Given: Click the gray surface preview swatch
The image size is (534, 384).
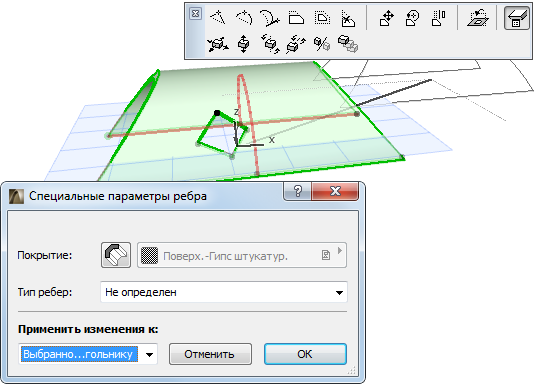Looking at the screenshot, I should coord(149,255).
